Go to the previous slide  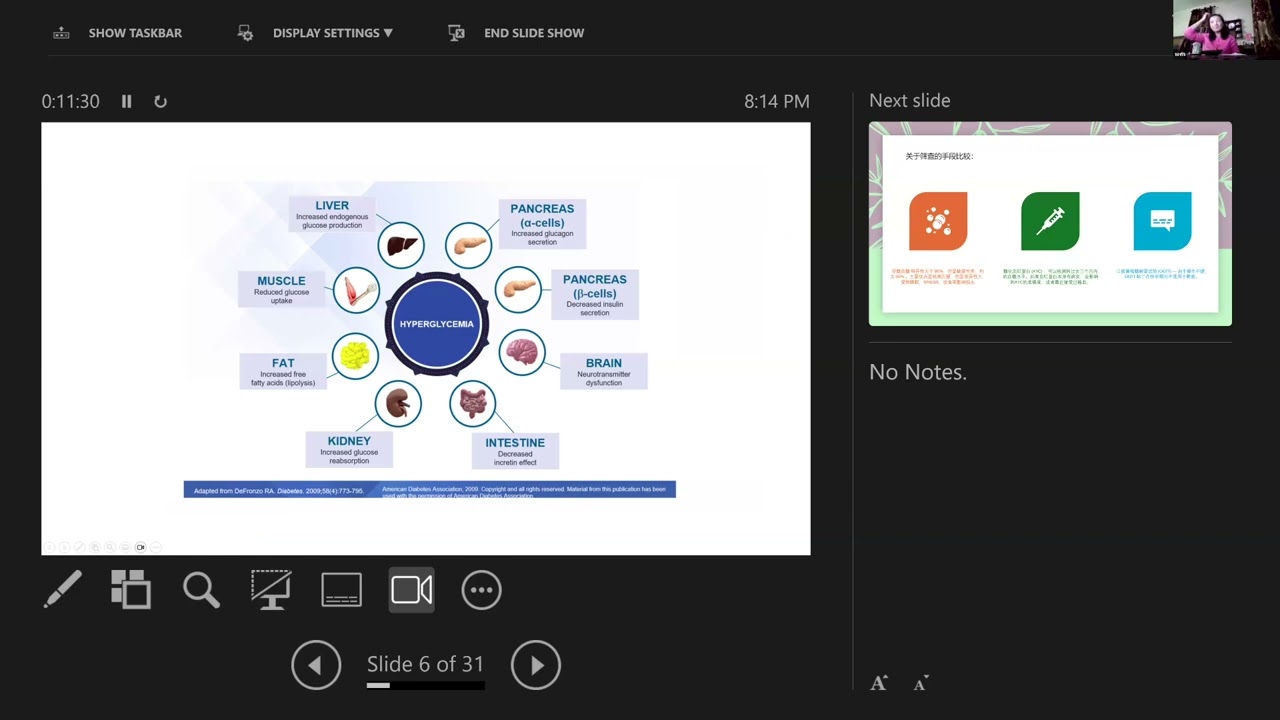[x=316, y=665]
